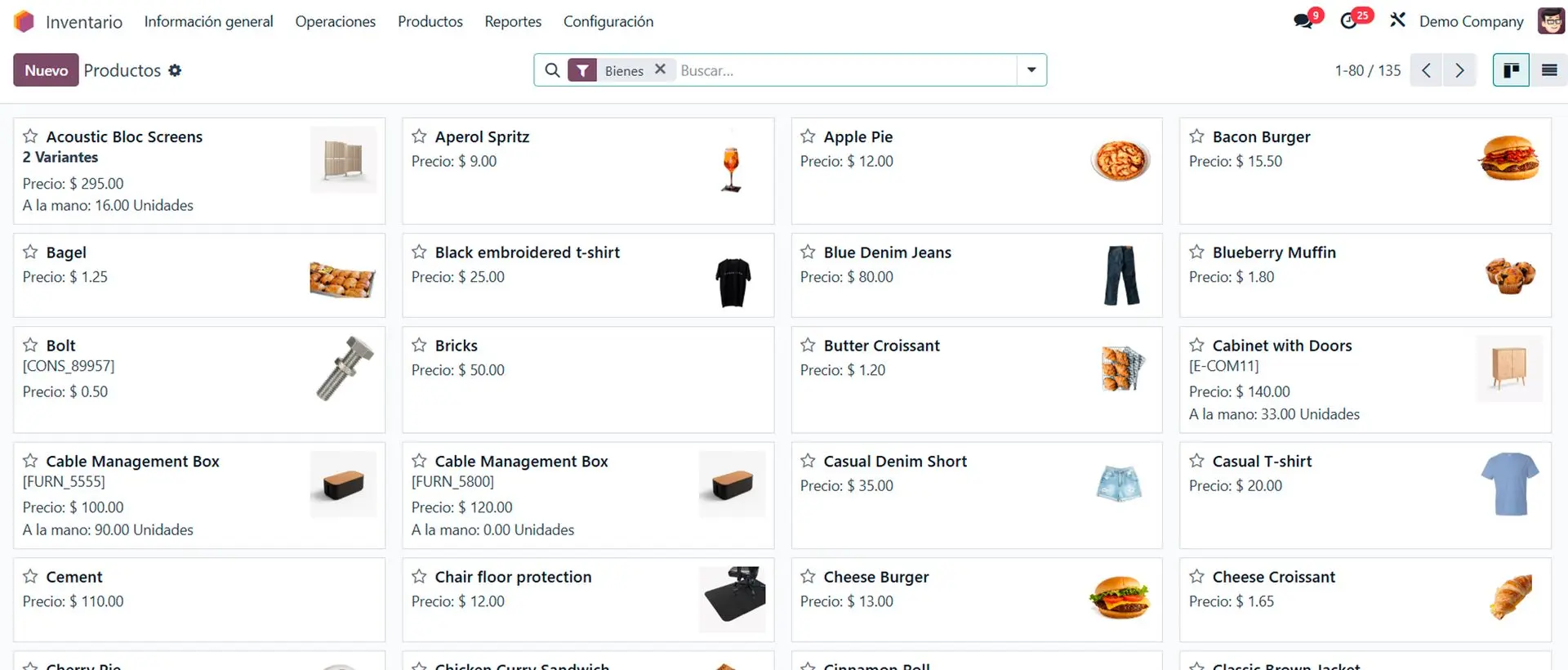Screen dimensions: 1568x670
Task: Click the search magnifier icon
Action: [x=553, y=70]
